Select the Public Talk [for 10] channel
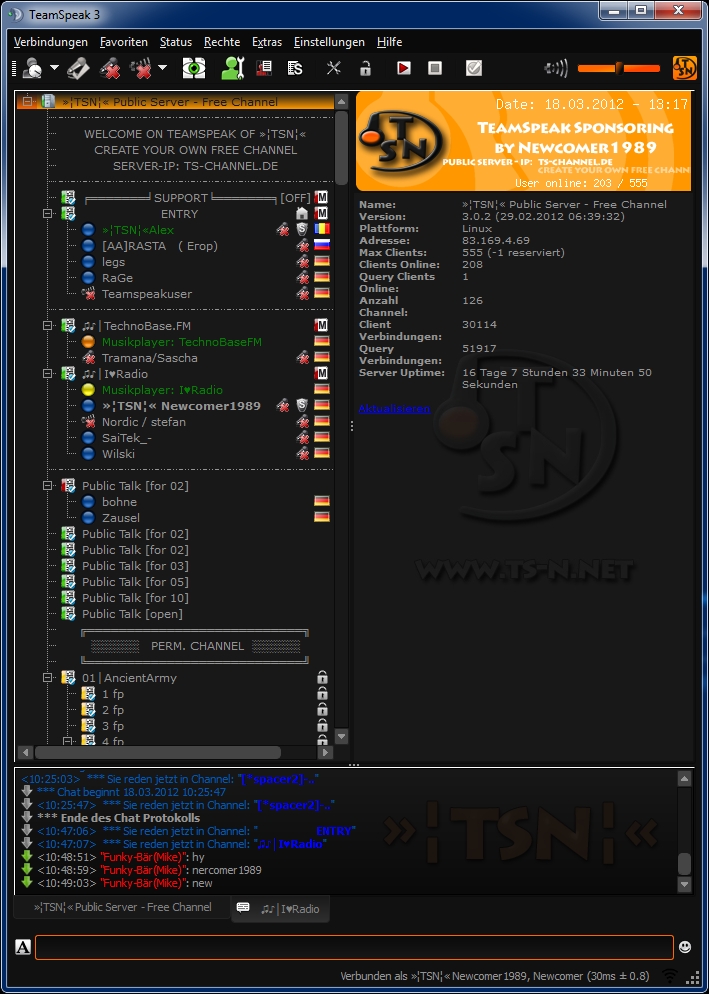709x994 pixels. click(x=135, y=597)
